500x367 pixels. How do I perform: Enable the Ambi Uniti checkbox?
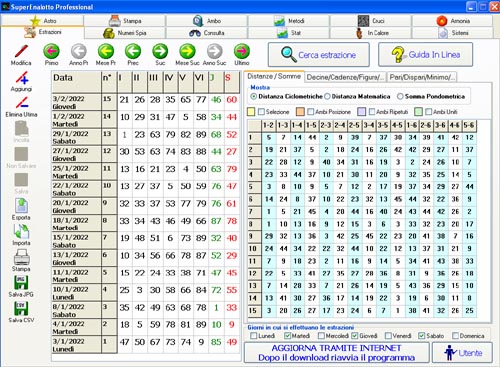coord(429,112)
